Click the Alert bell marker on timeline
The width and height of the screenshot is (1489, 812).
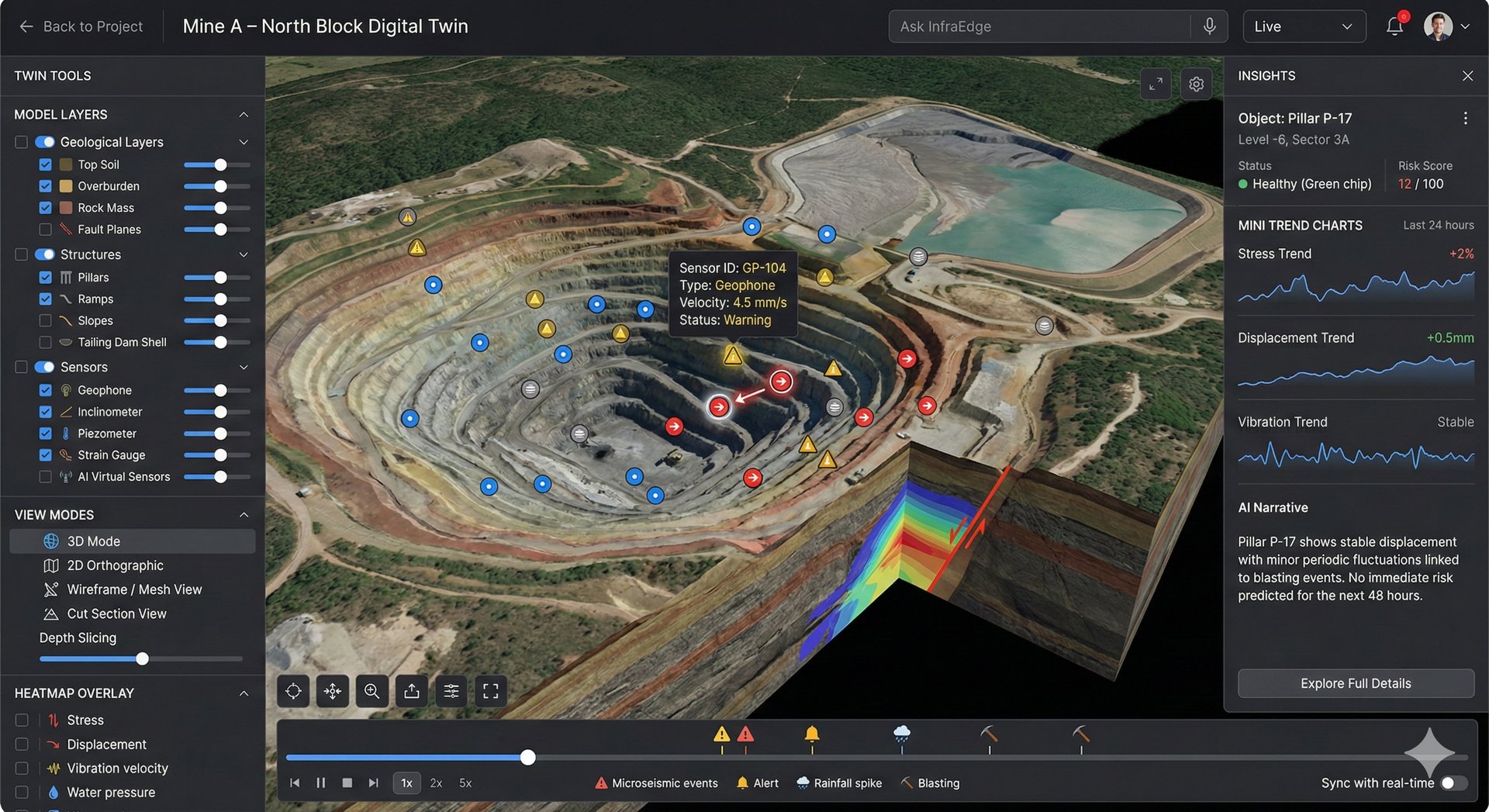812,734
